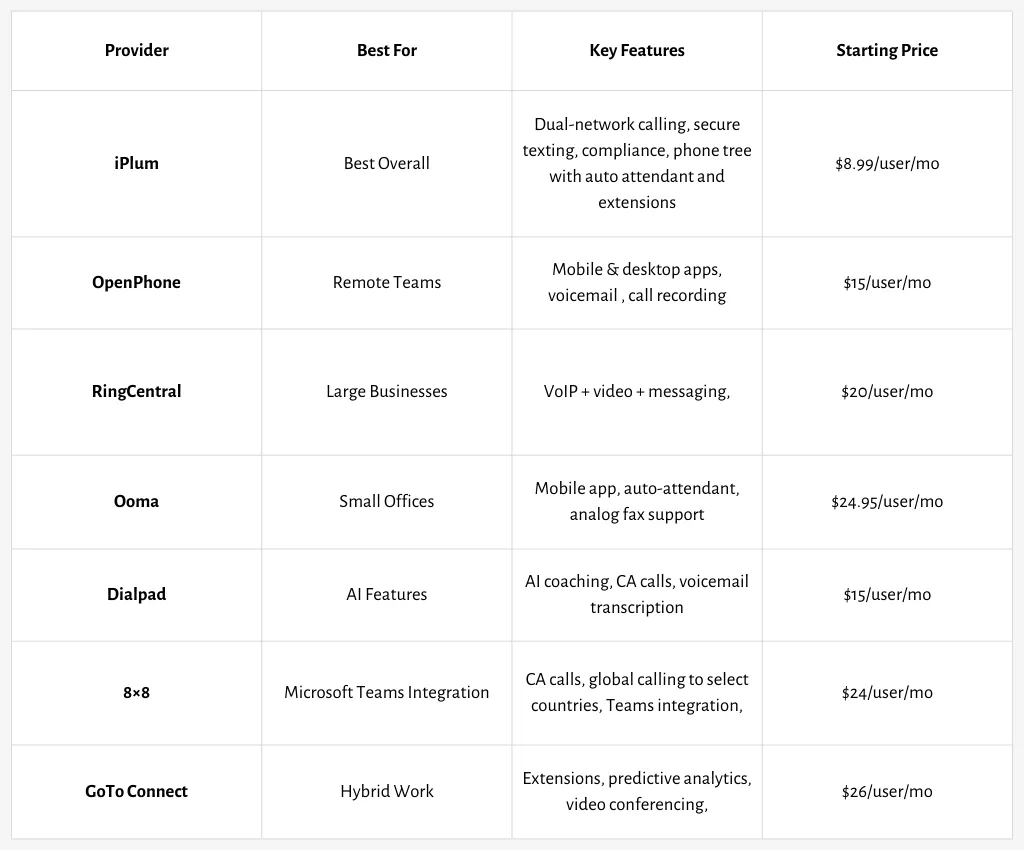Select the iPlum provider name
Viewport: 1024px width, 850px height.
click(136, 163)
